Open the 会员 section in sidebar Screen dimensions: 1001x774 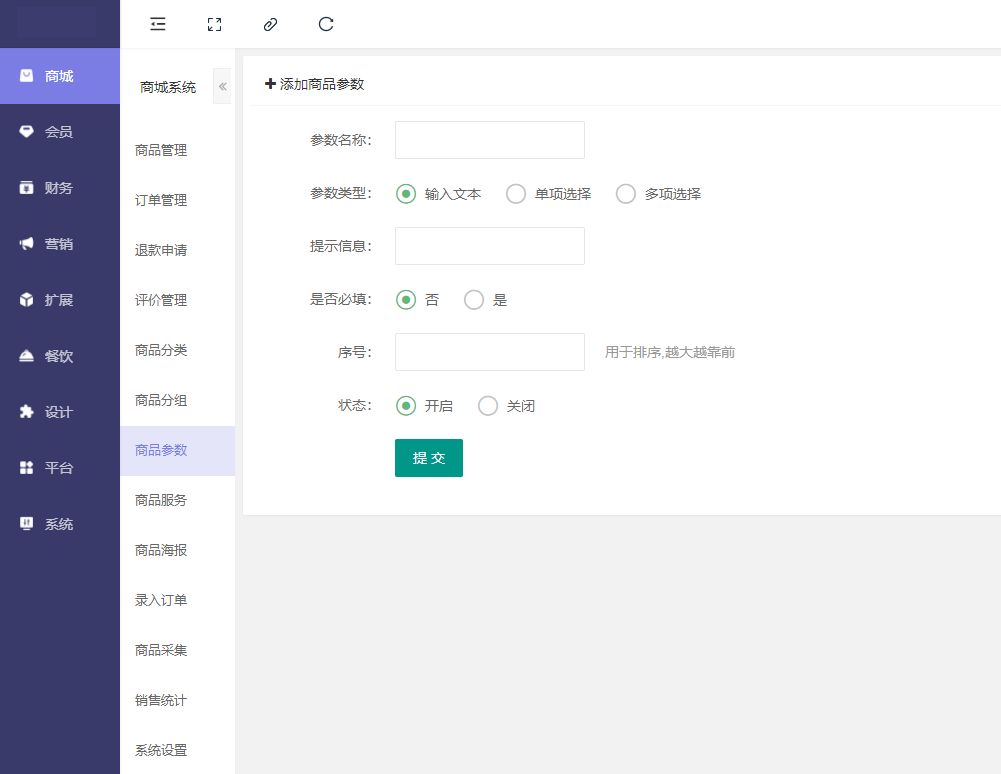59,132
